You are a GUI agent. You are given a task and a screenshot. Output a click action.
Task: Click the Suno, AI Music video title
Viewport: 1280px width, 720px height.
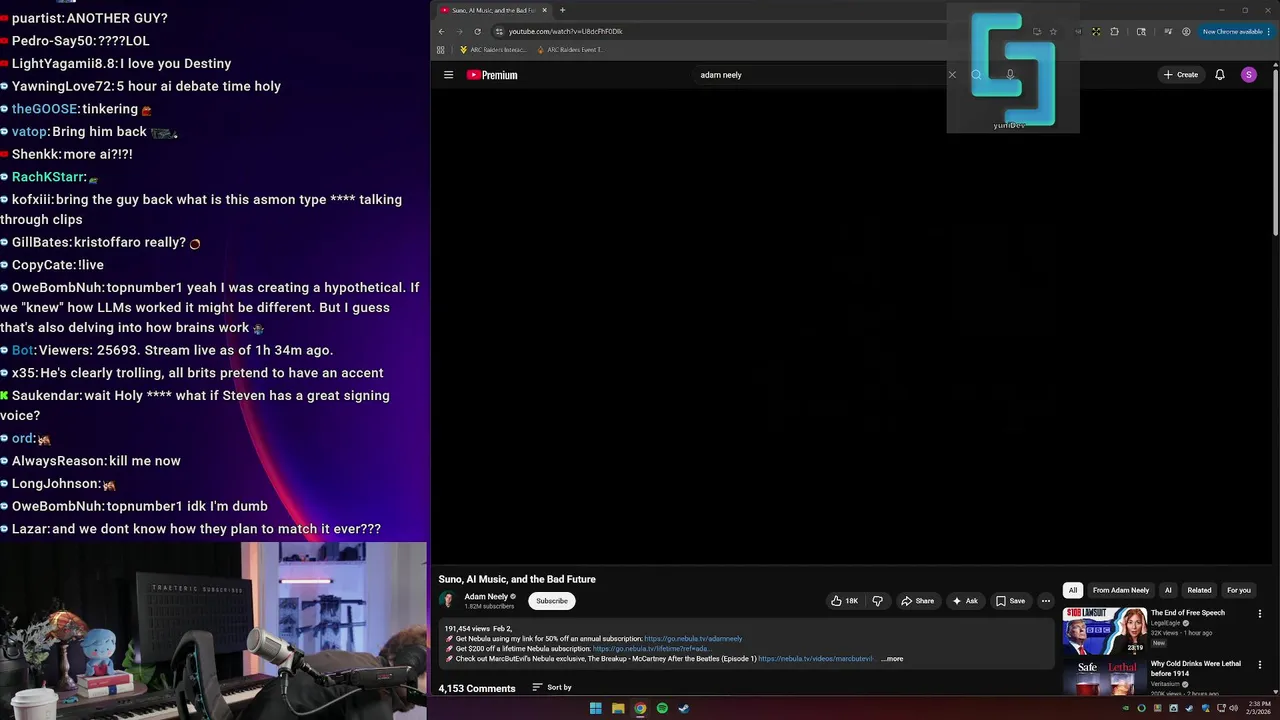point(517,579)
